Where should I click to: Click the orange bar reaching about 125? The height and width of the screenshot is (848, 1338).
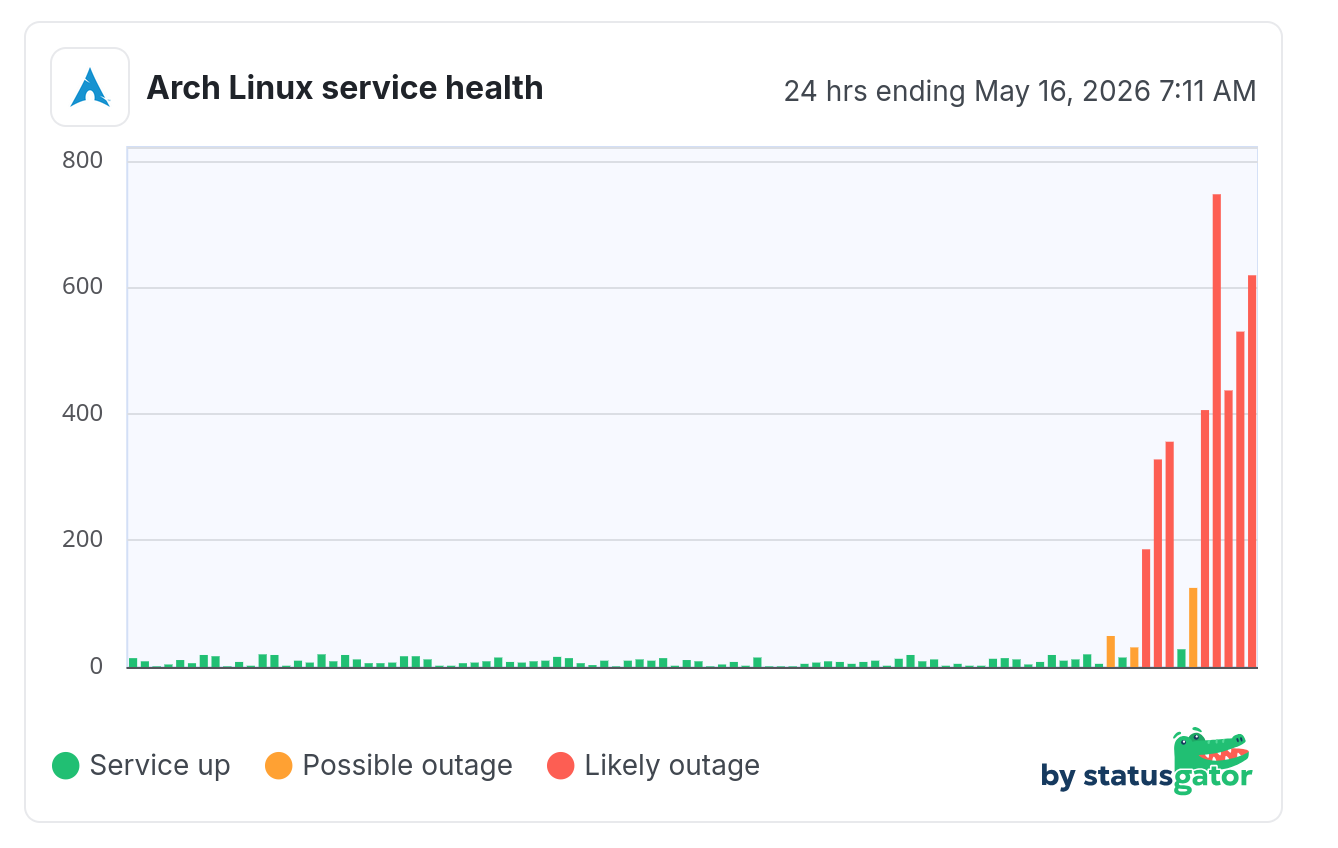[1193, 628]
